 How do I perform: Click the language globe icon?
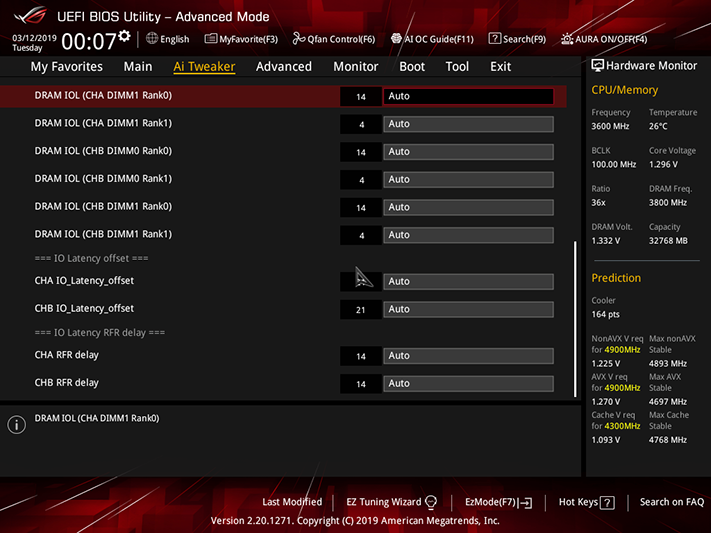pyautogui.click(x=152, y=39)
